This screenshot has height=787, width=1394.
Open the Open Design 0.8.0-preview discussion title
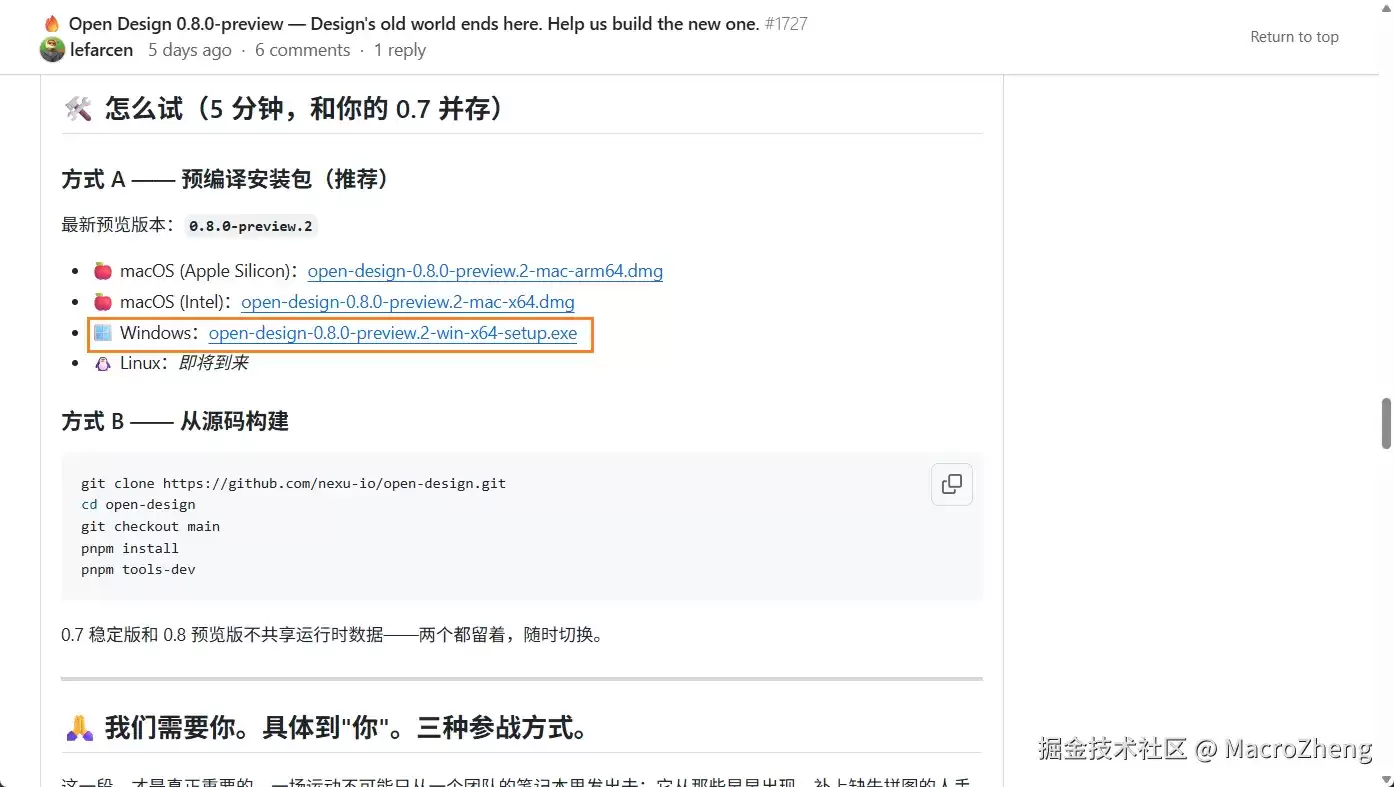click(x=414, y=23)
